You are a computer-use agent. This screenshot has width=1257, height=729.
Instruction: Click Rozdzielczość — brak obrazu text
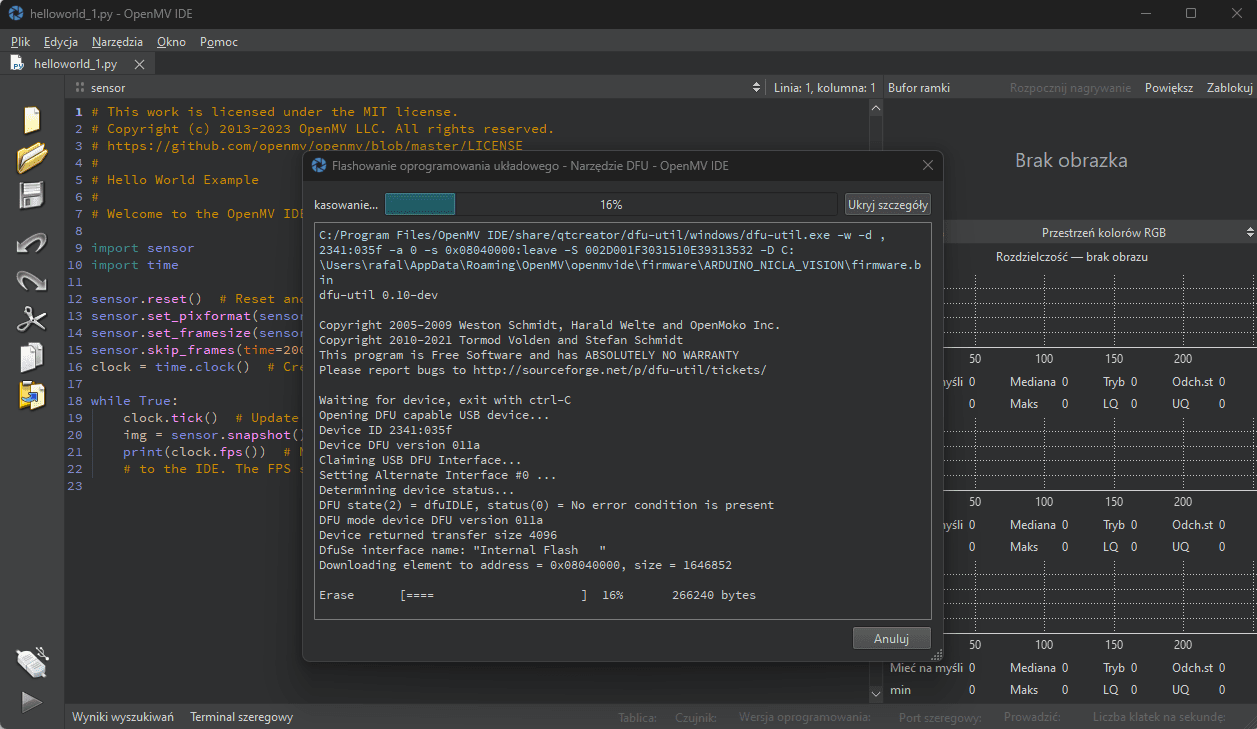(1071, 257)
